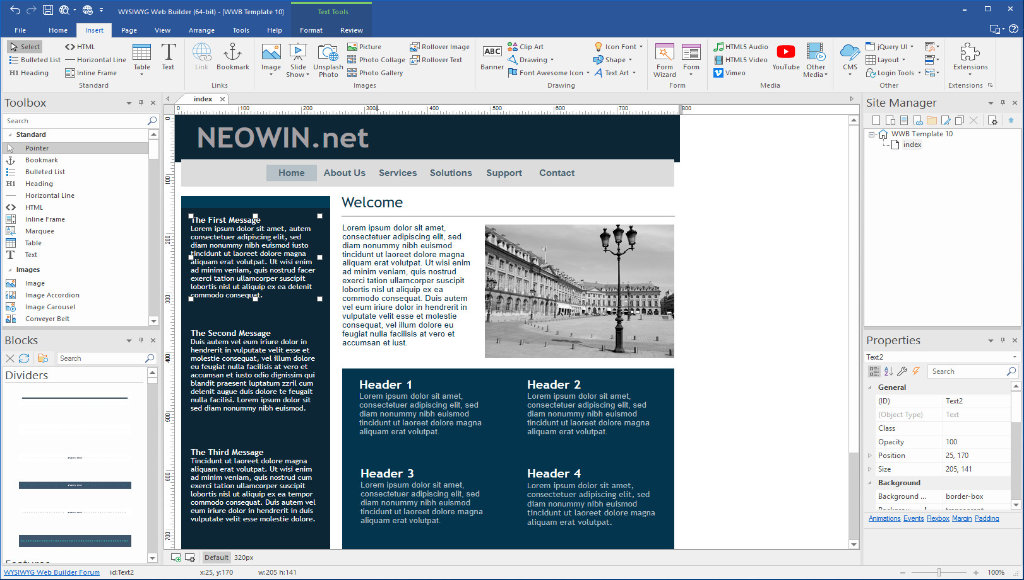This screenshot has height=580, width=1024.
Task: Insert HTML5 Audio
Action: 741,46
